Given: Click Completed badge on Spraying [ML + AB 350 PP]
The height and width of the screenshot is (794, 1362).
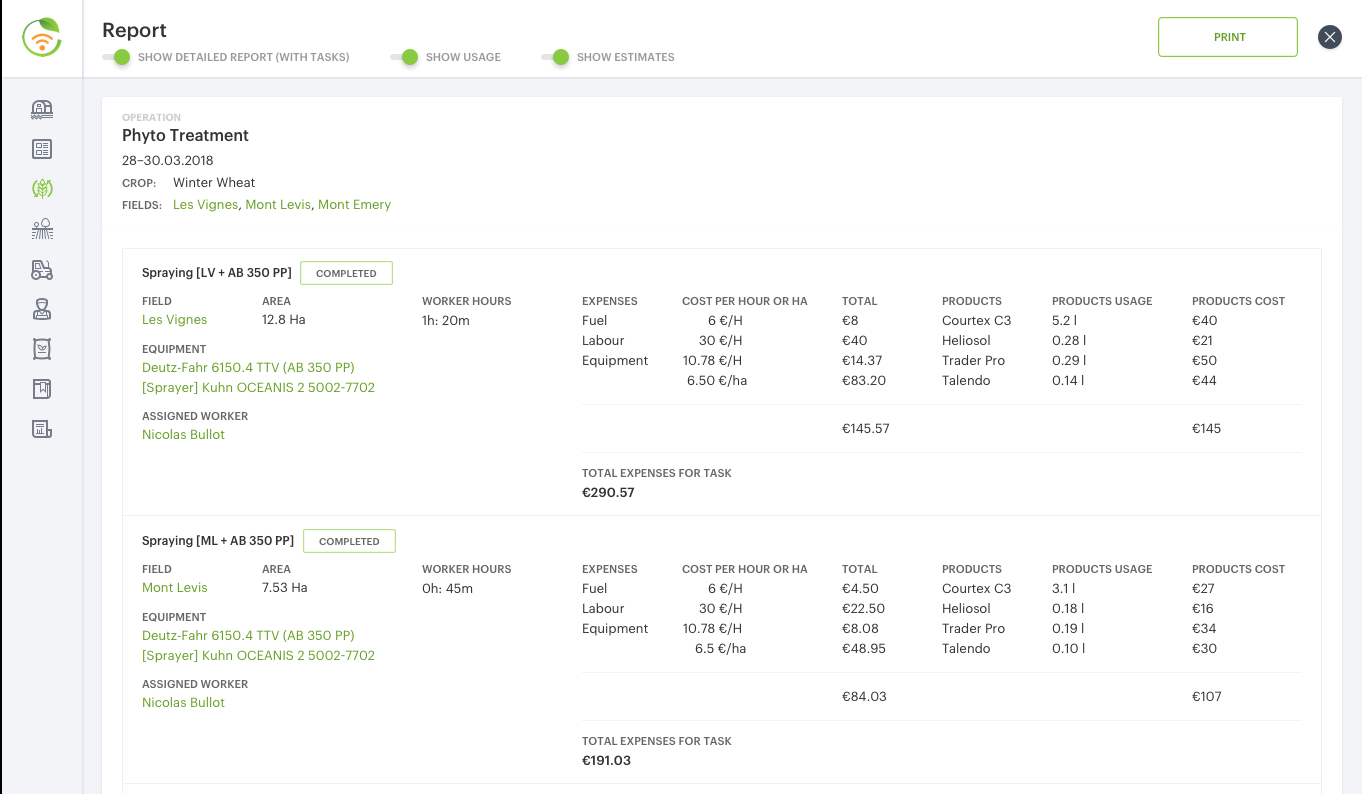Looking at the screenshot, I should coord(349,541).
